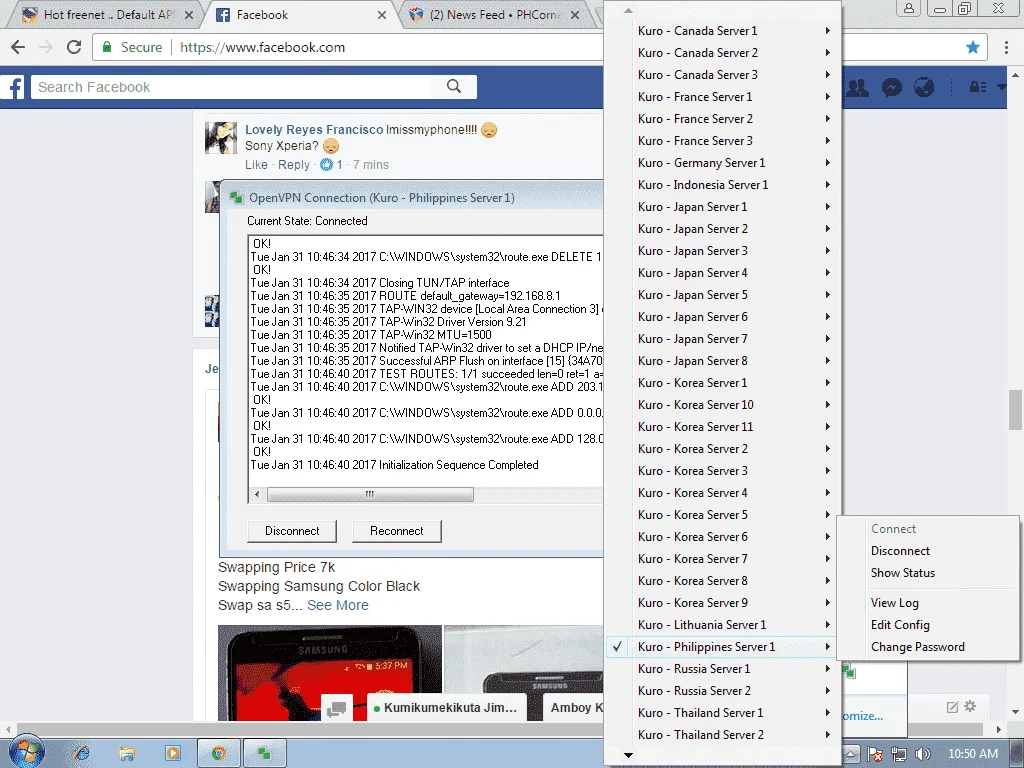The image size is (1024, 768).
Task: Click the Samsung phone photo thumbnail
Action: [x=330, y=673]
